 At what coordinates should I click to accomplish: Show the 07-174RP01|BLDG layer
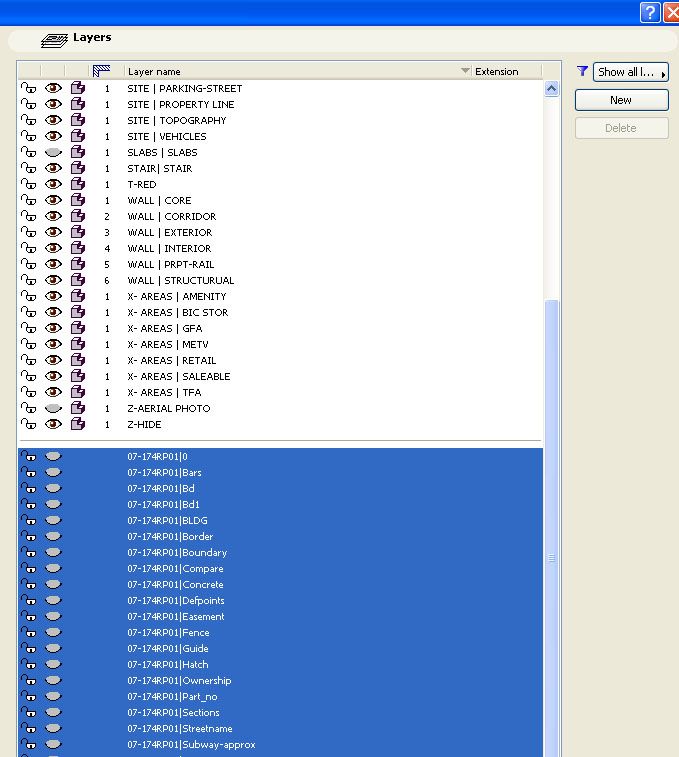point(54,520)
